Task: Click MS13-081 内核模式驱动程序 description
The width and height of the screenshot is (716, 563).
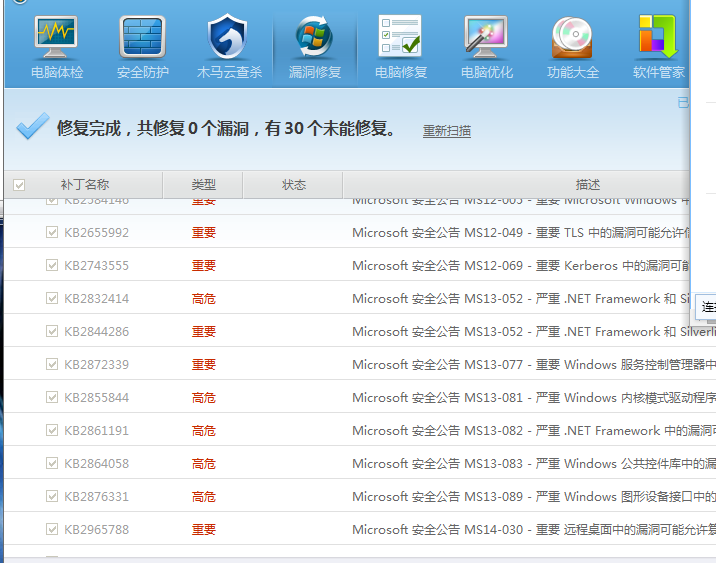Action: [x=534, y=397]
